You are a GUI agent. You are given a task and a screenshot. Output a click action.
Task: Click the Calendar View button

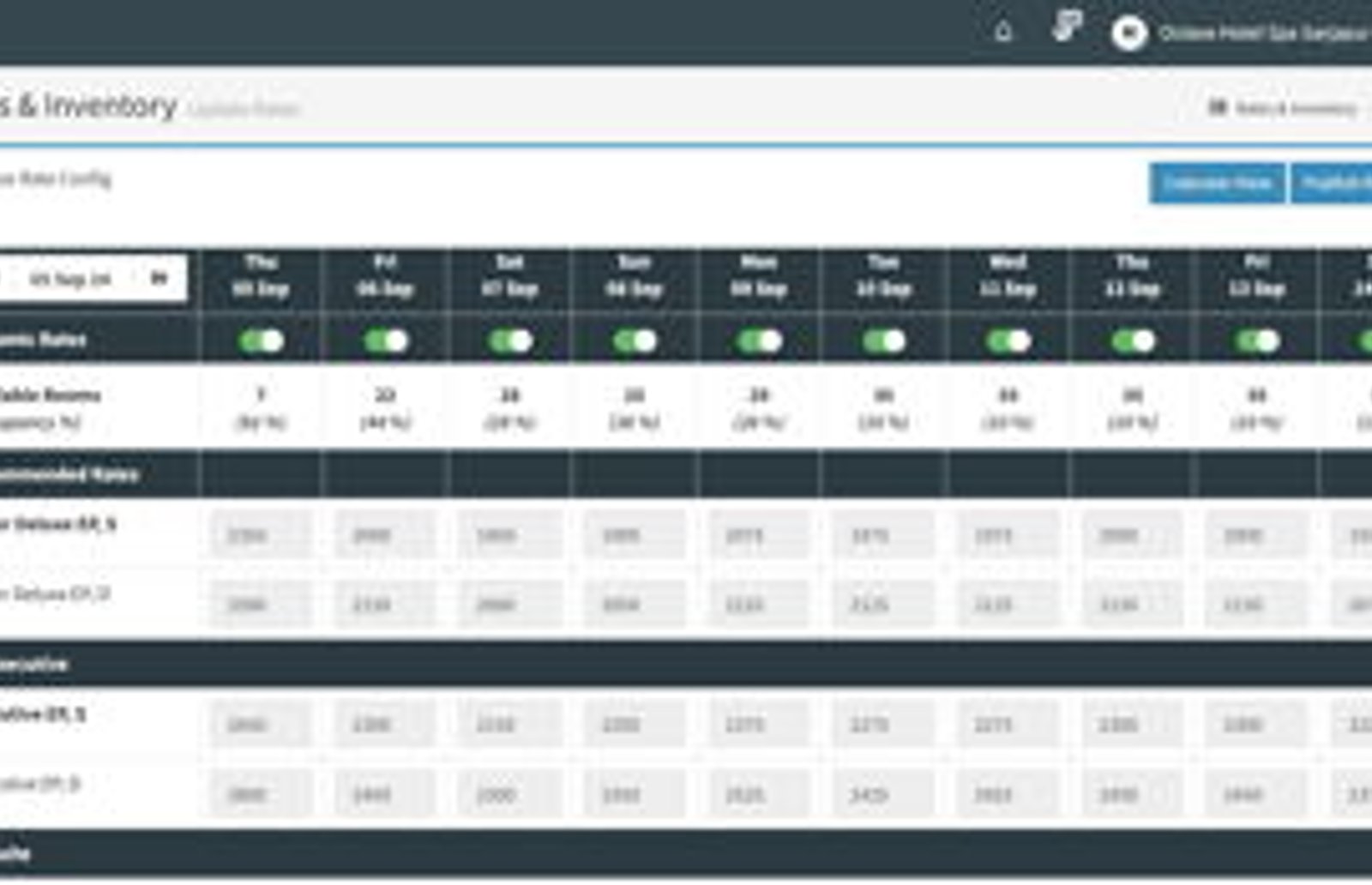point(1217,183)
